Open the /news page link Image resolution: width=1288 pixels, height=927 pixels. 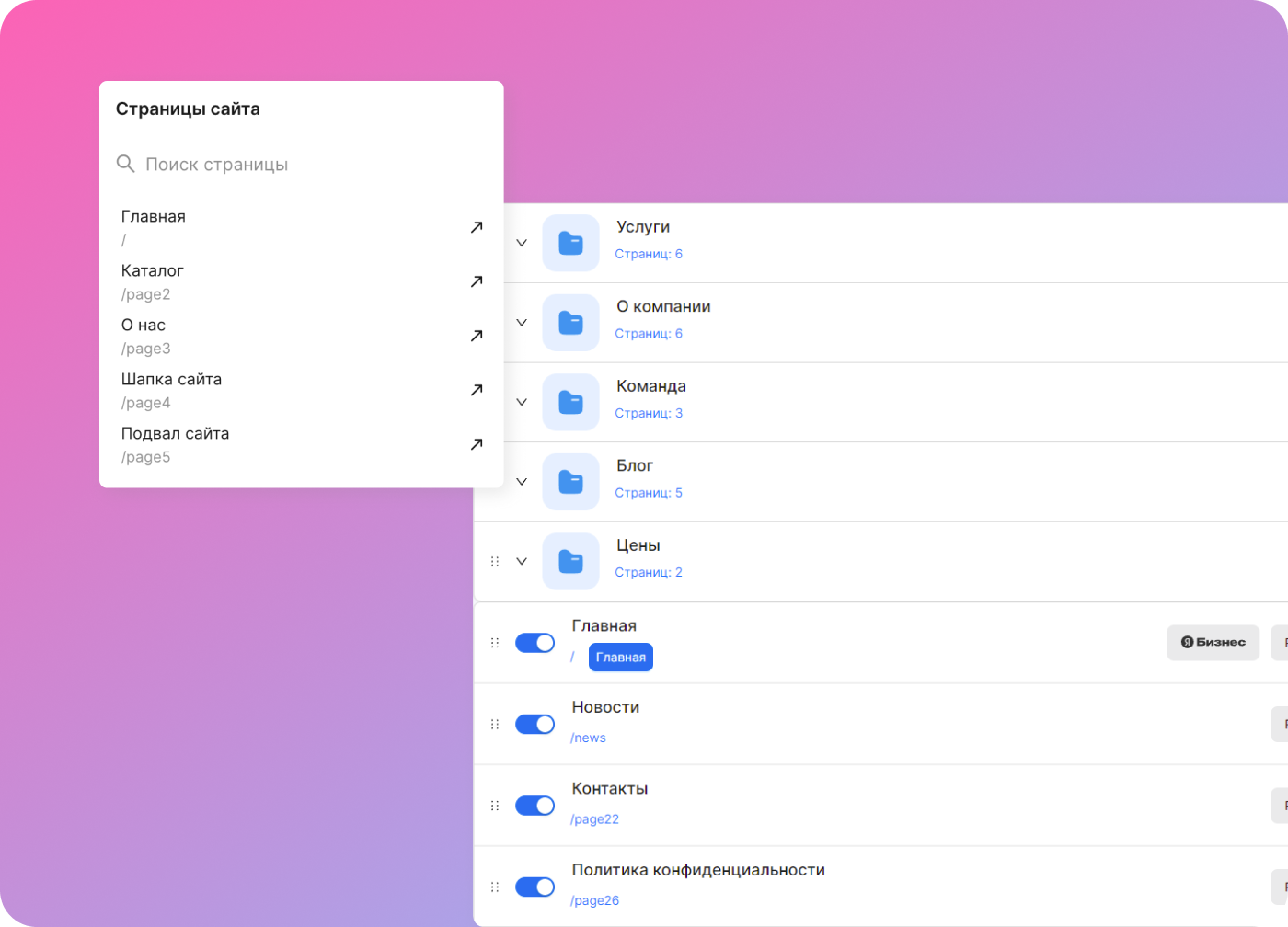click(x=588, y=738)
